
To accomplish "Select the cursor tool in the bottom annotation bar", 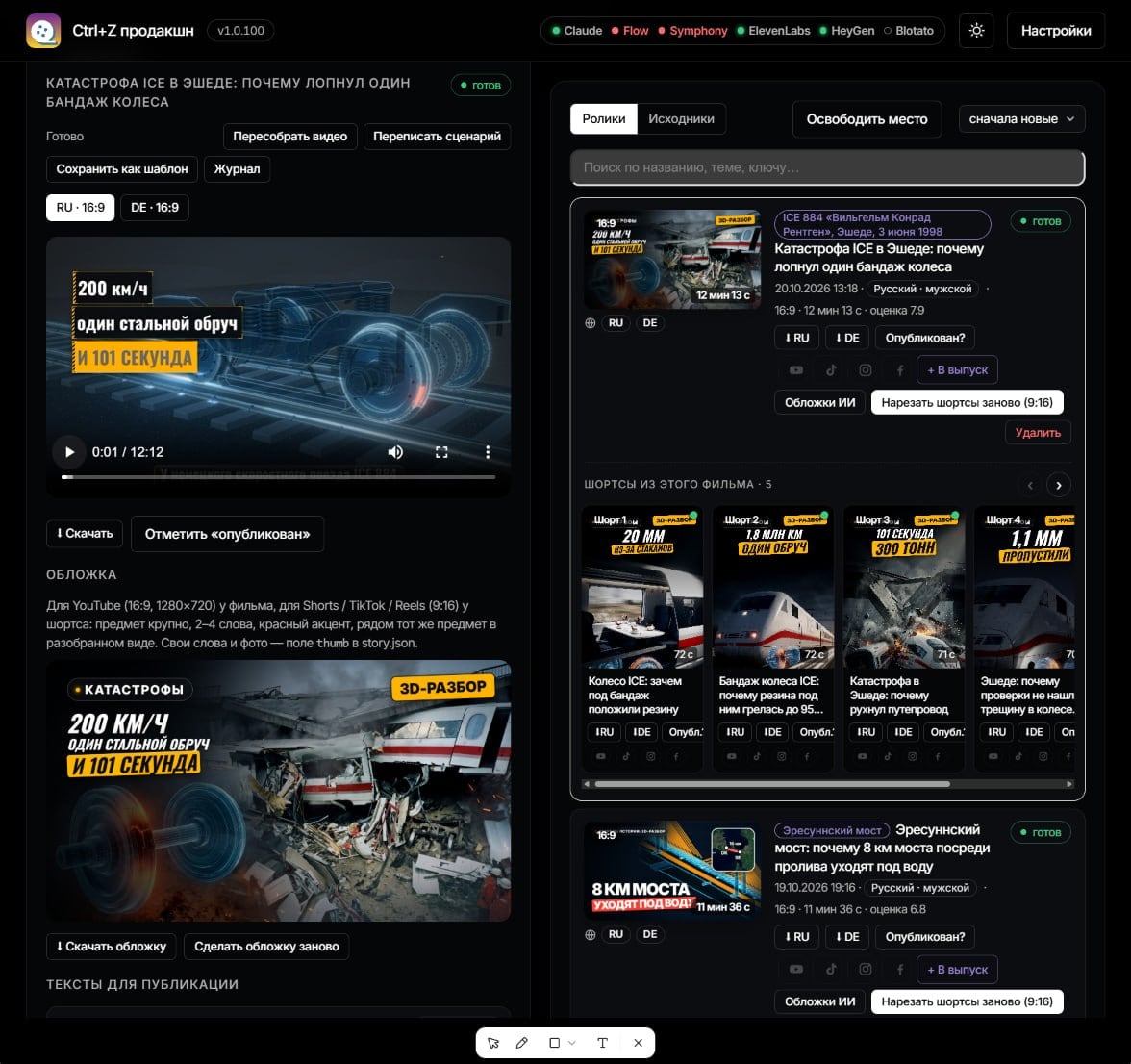I will click(x=493, y=1043).
